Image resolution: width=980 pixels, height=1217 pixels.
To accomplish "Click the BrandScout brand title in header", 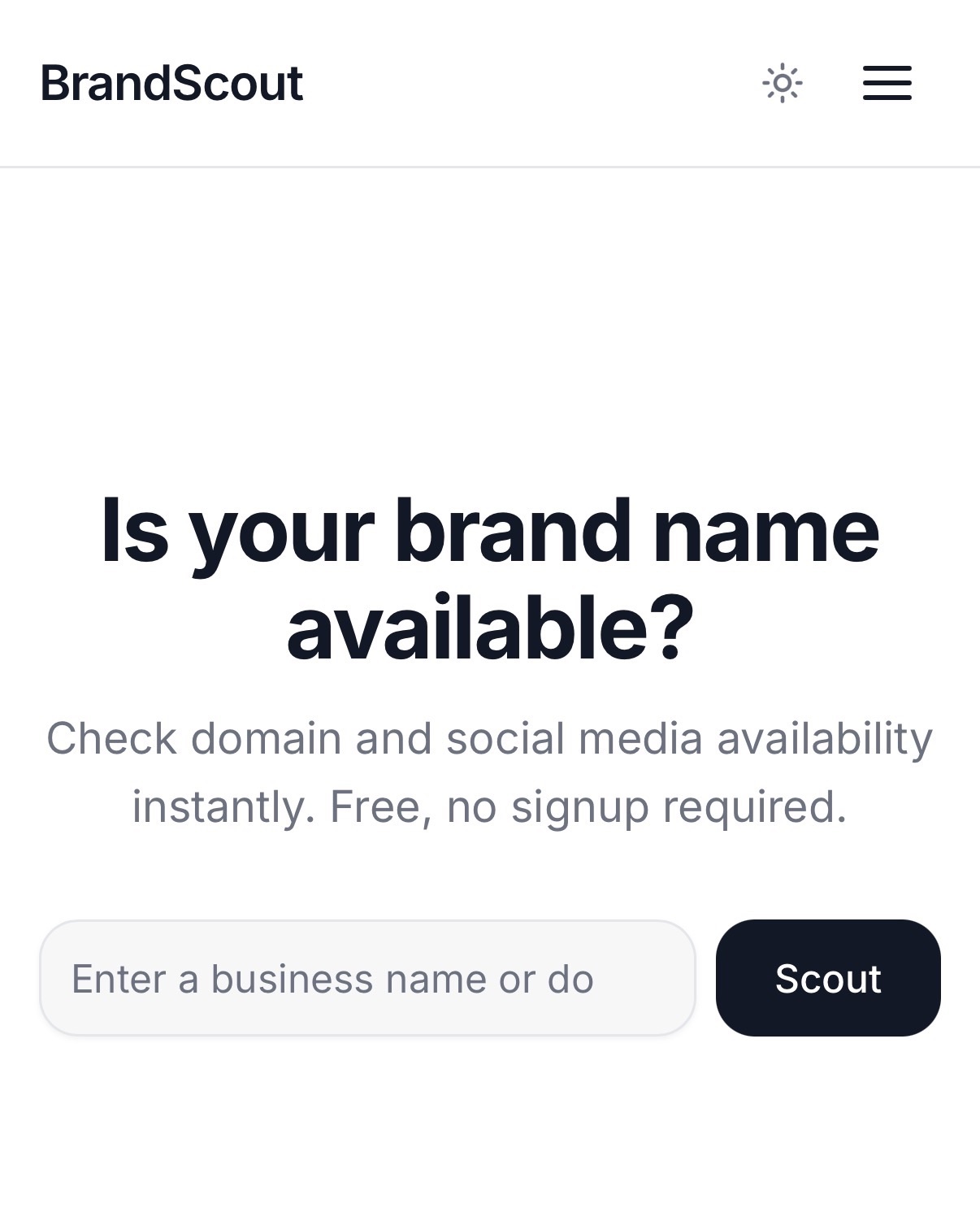I will tap(171, 83).
